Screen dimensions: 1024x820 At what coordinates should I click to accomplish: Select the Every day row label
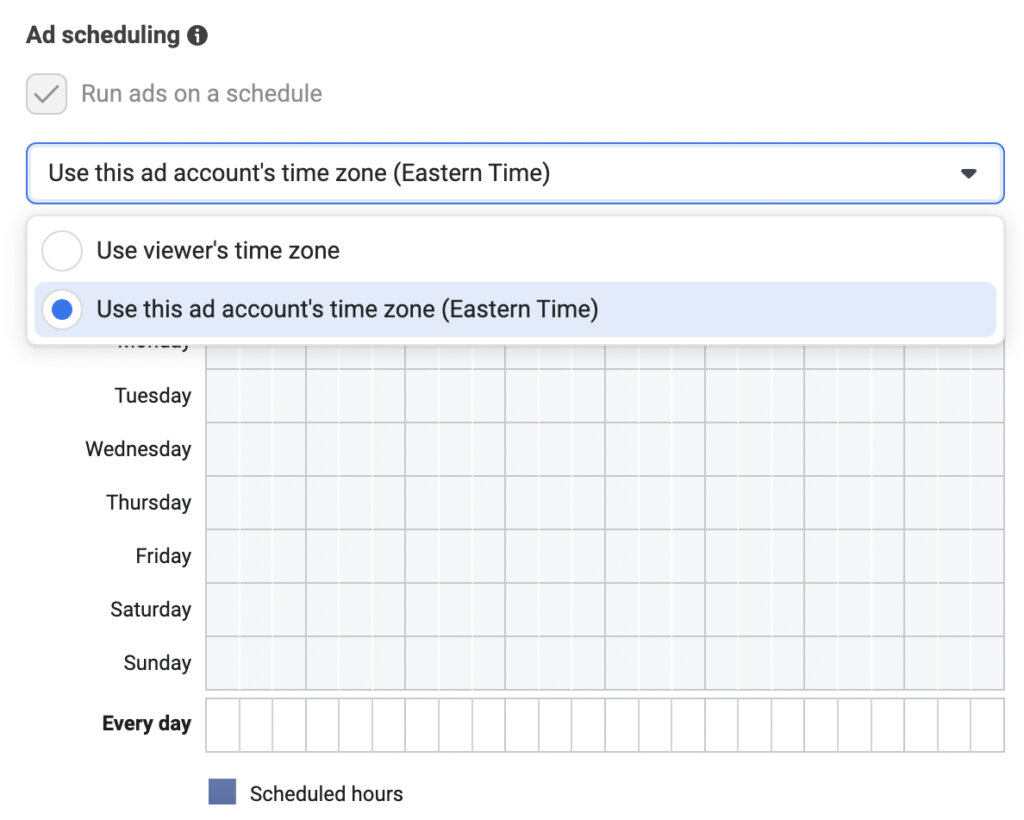pyautogui.click(x=146, y=723)
